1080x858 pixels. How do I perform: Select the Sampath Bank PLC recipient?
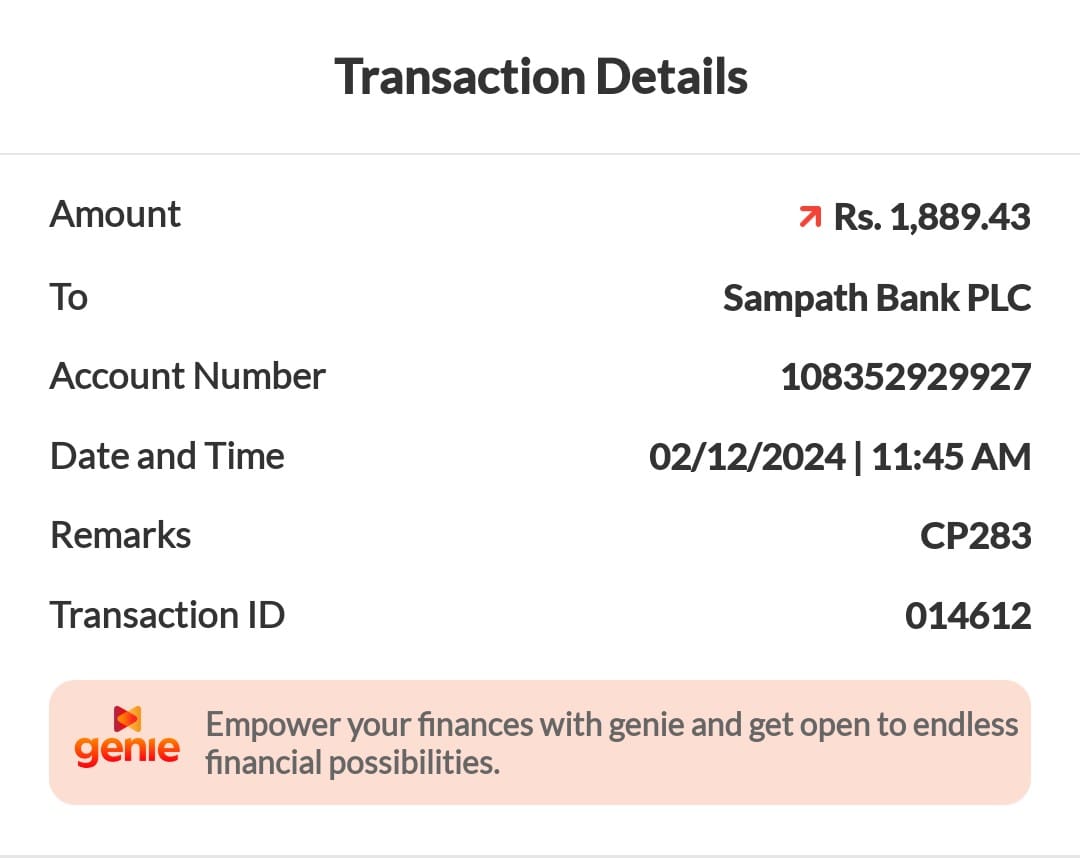coord(876,298)
